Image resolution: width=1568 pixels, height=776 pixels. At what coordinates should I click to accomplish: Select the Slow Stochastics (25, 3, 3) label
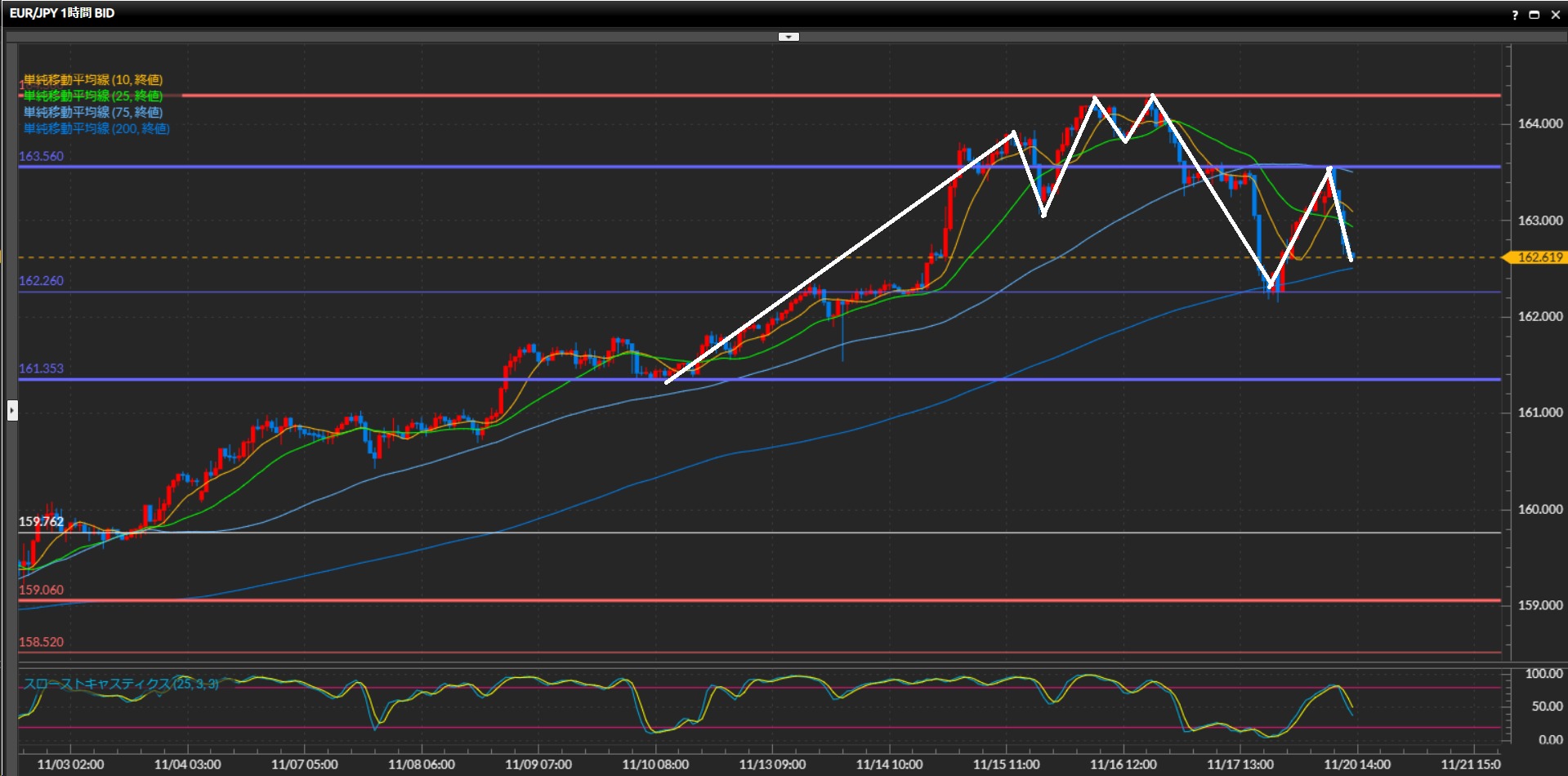click(121, 684)
